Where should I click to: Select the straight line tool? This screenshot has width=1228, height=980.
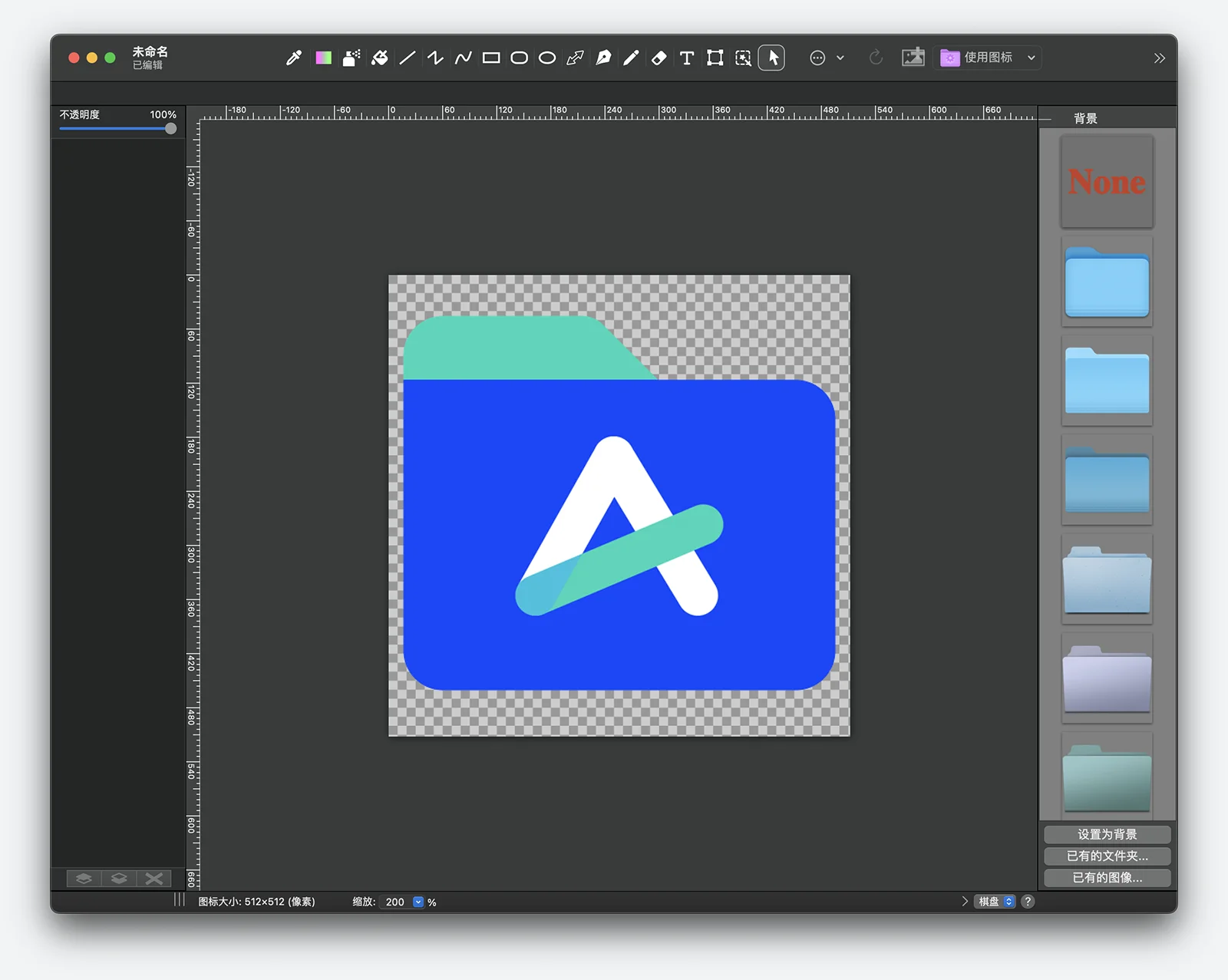[408, 58]
